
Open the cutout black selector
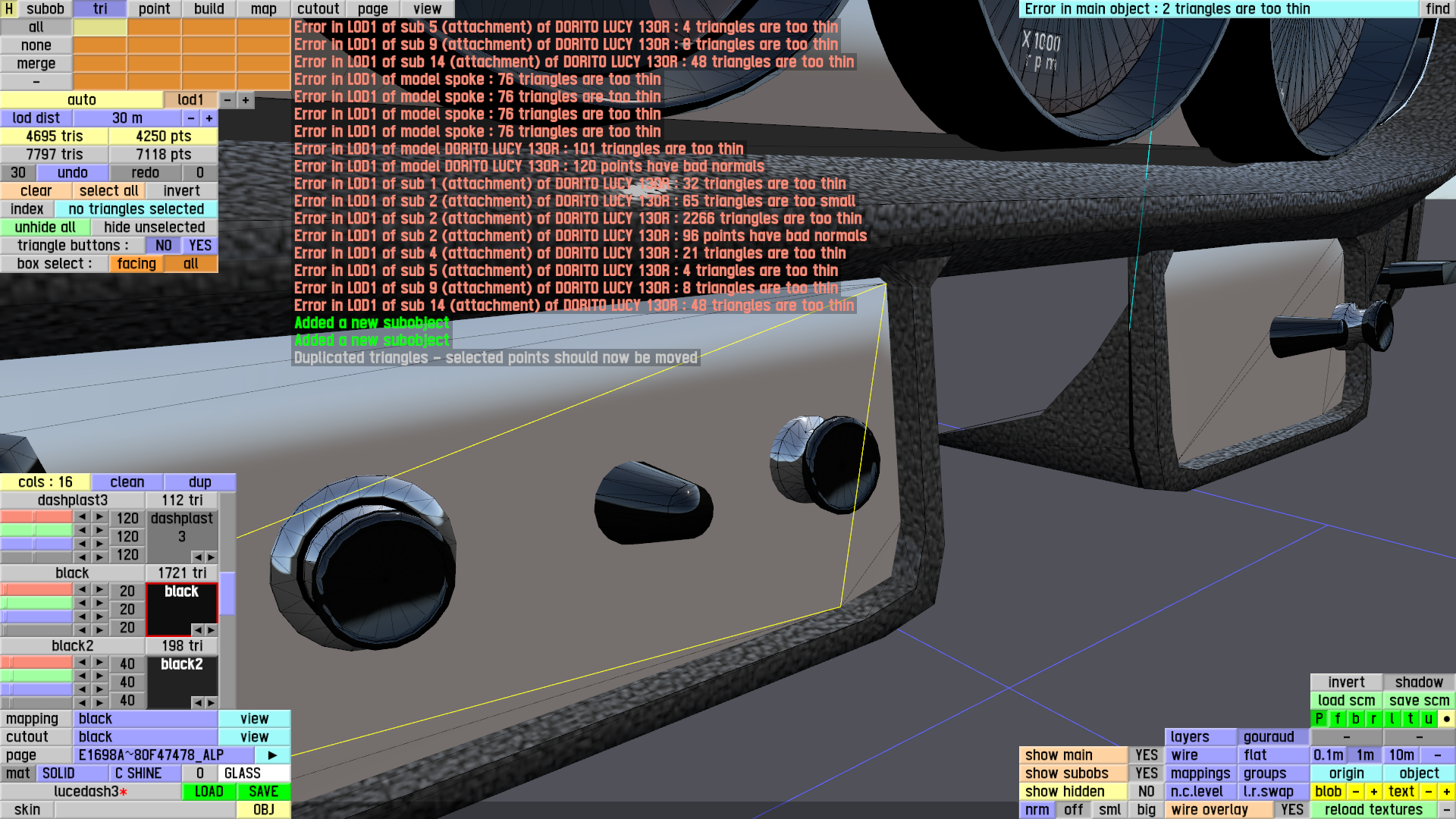pos(145,737)
